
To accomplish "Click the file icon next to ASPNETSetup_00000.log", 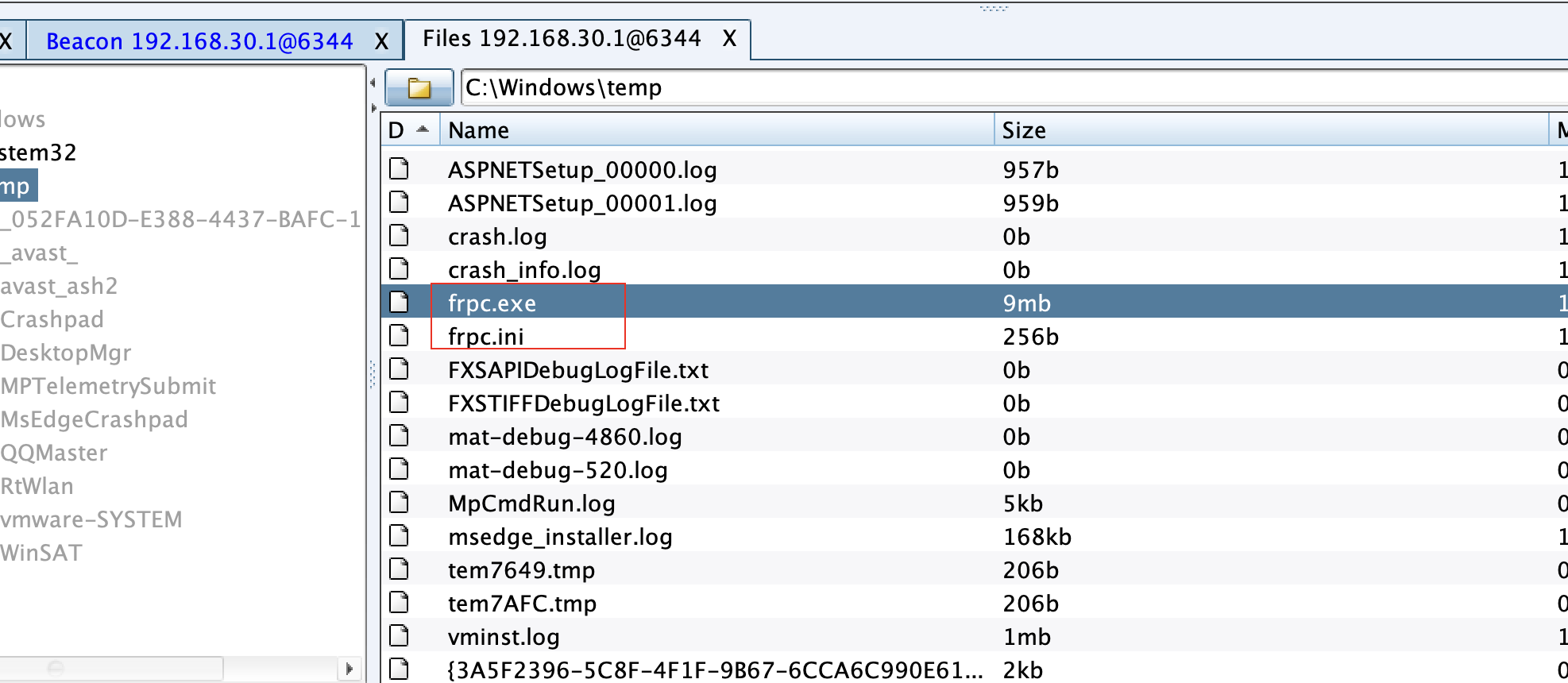I will [399, 169].
